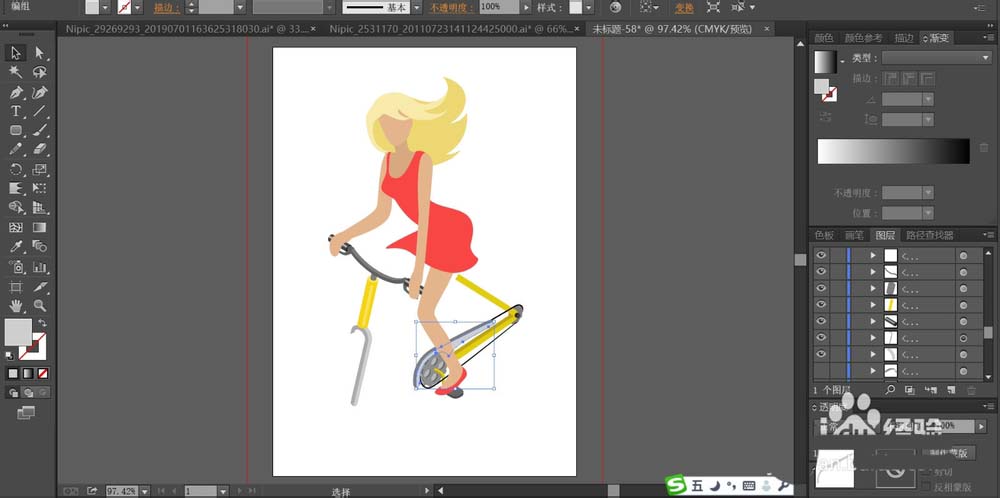Select the Rotate tool
The width and height of the screenshot is (1000, 498).
coord(16,170)
